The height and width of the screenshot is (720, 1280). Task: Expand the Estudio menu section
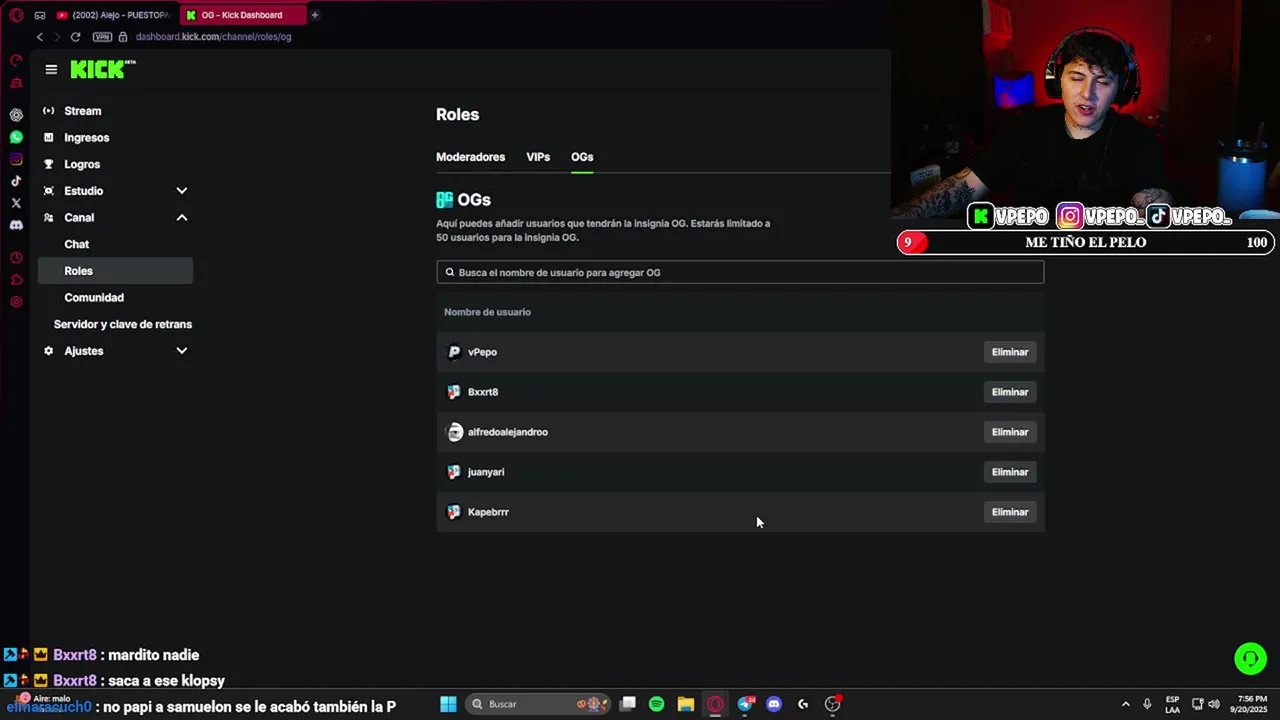(182, 191)
